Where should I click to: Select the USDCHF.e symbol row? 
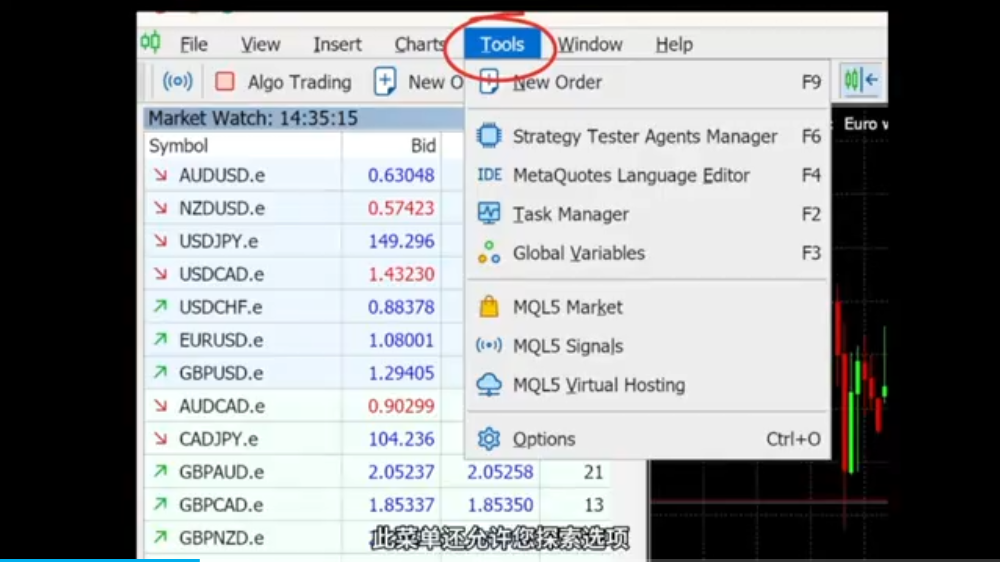304,307
